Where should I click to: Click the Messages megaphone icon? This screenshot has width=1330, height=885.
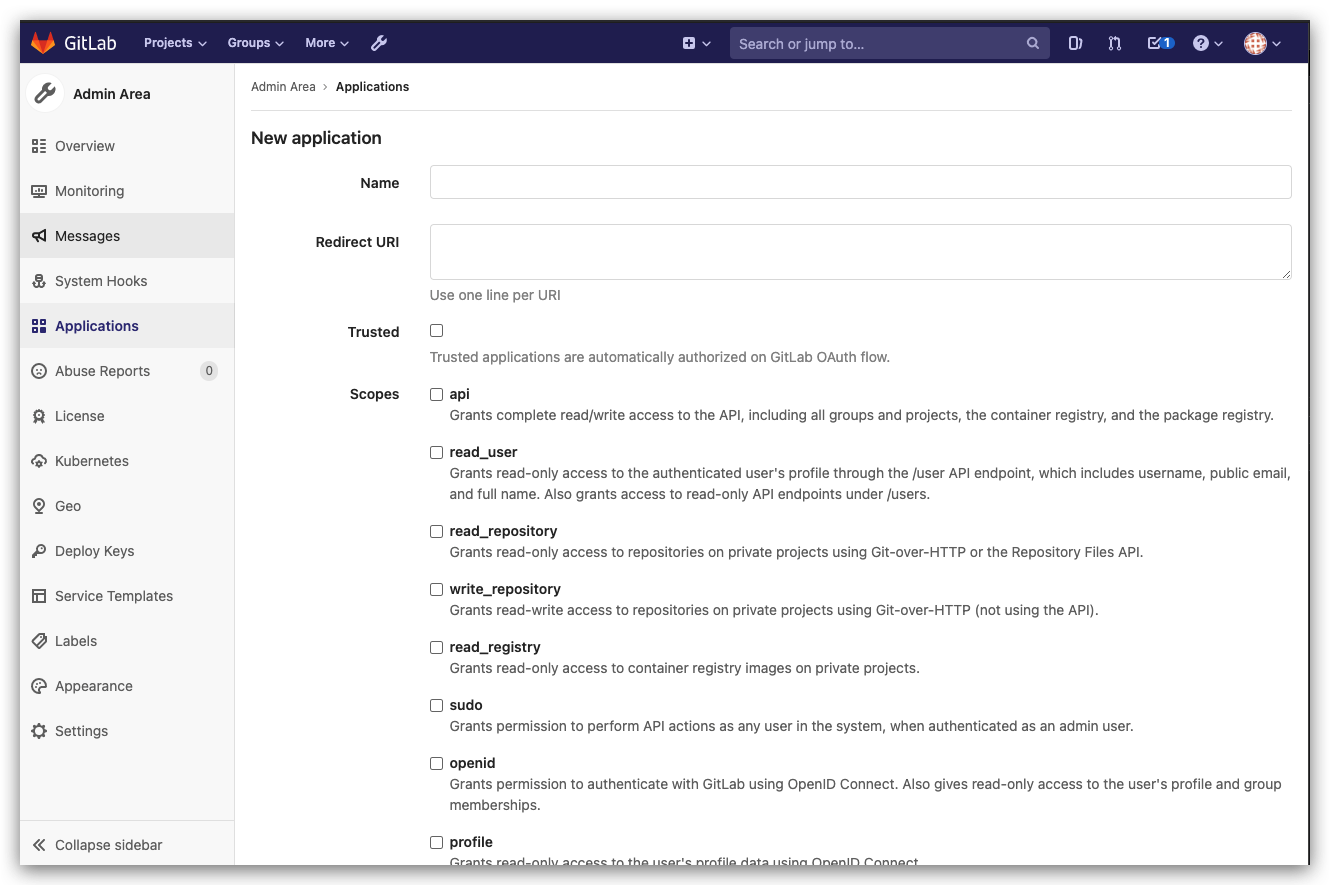tap(39, 236)
